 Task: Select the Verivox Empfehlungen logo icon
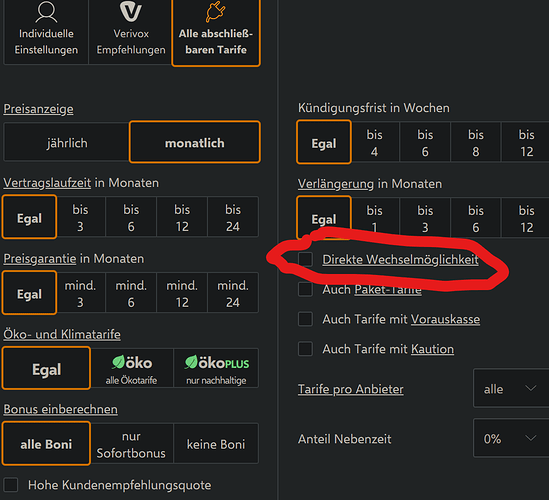coord(131,11)
